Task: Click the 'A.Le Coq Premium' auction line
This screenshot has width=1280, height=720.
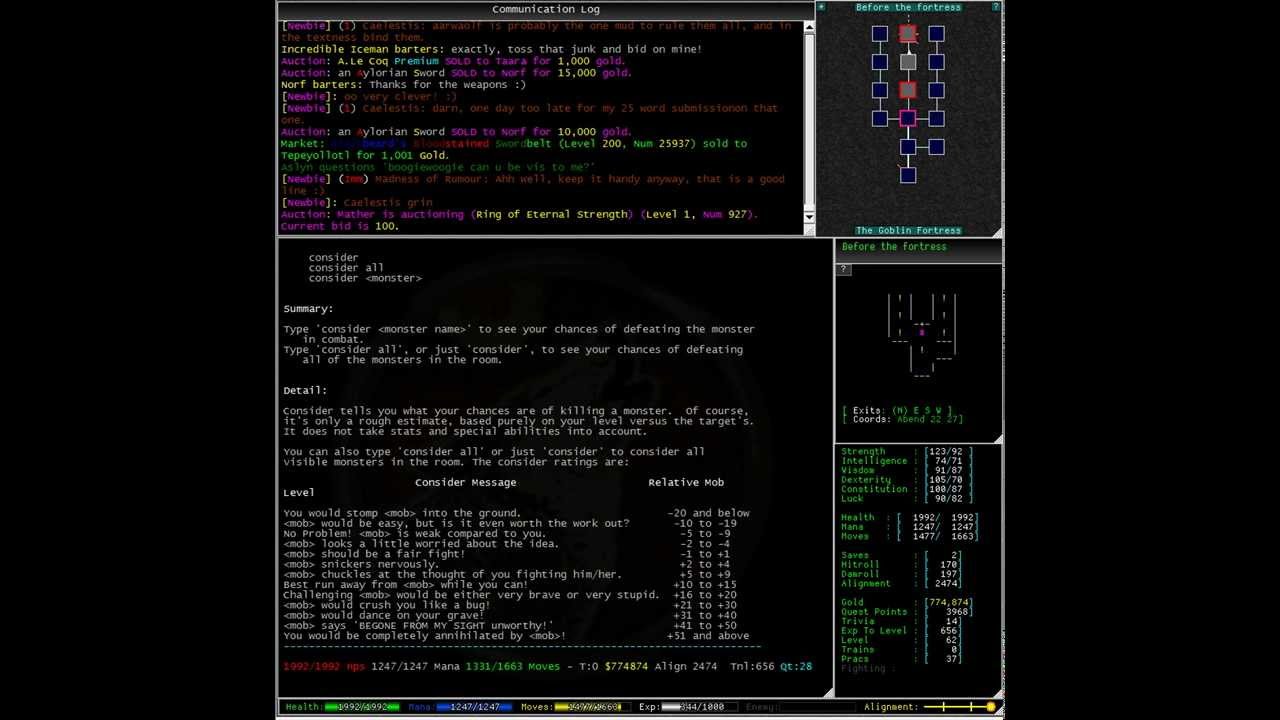Action: pos(455,61)
